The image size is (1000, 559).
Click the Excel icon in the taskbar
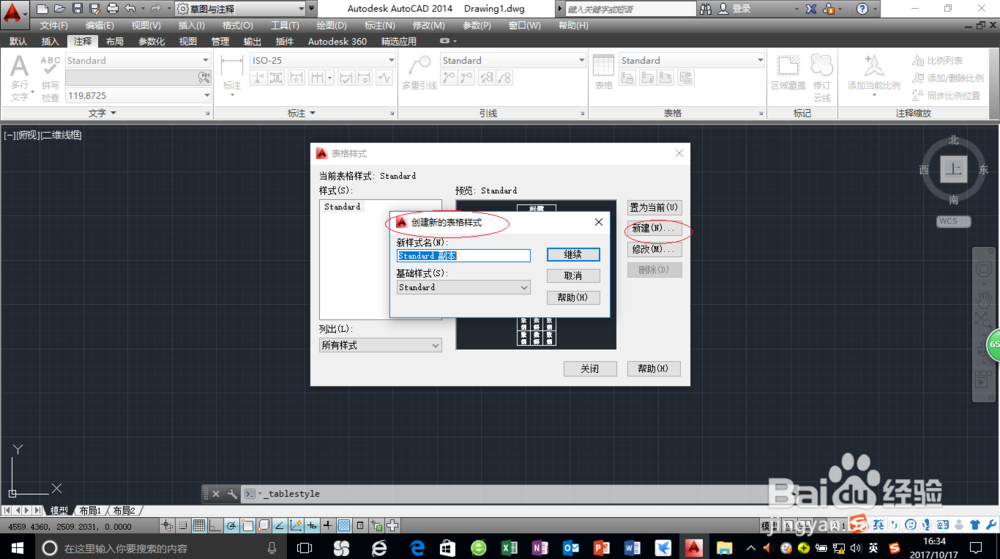(509, 548)
